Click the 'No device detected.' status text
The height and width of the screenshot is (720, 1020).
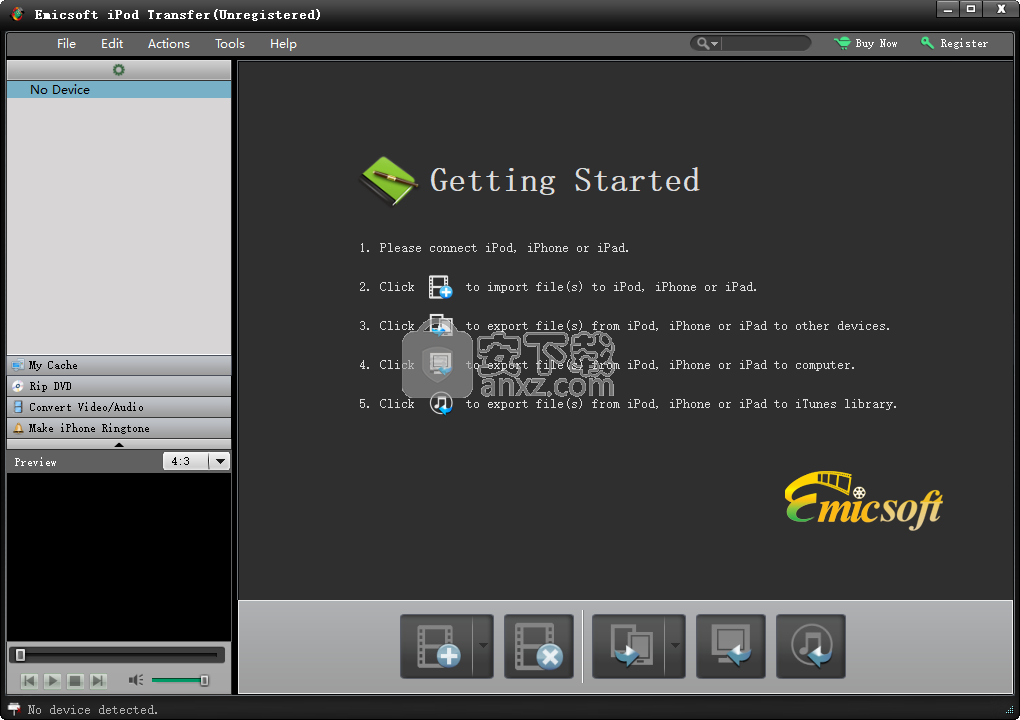tap(92, 710)
